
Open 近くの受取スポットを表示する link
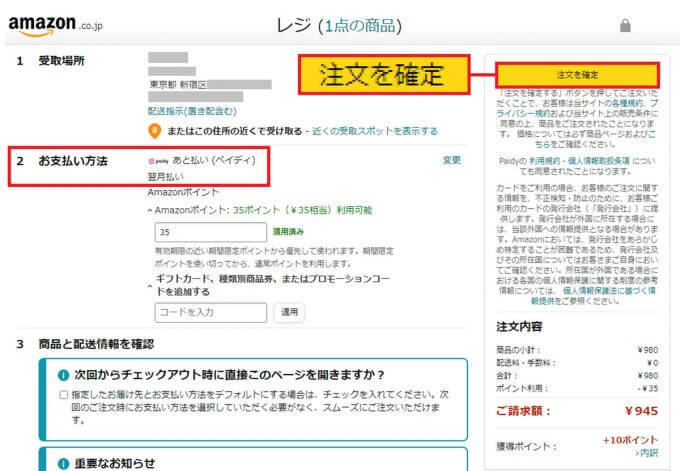[x=375, y=131]
